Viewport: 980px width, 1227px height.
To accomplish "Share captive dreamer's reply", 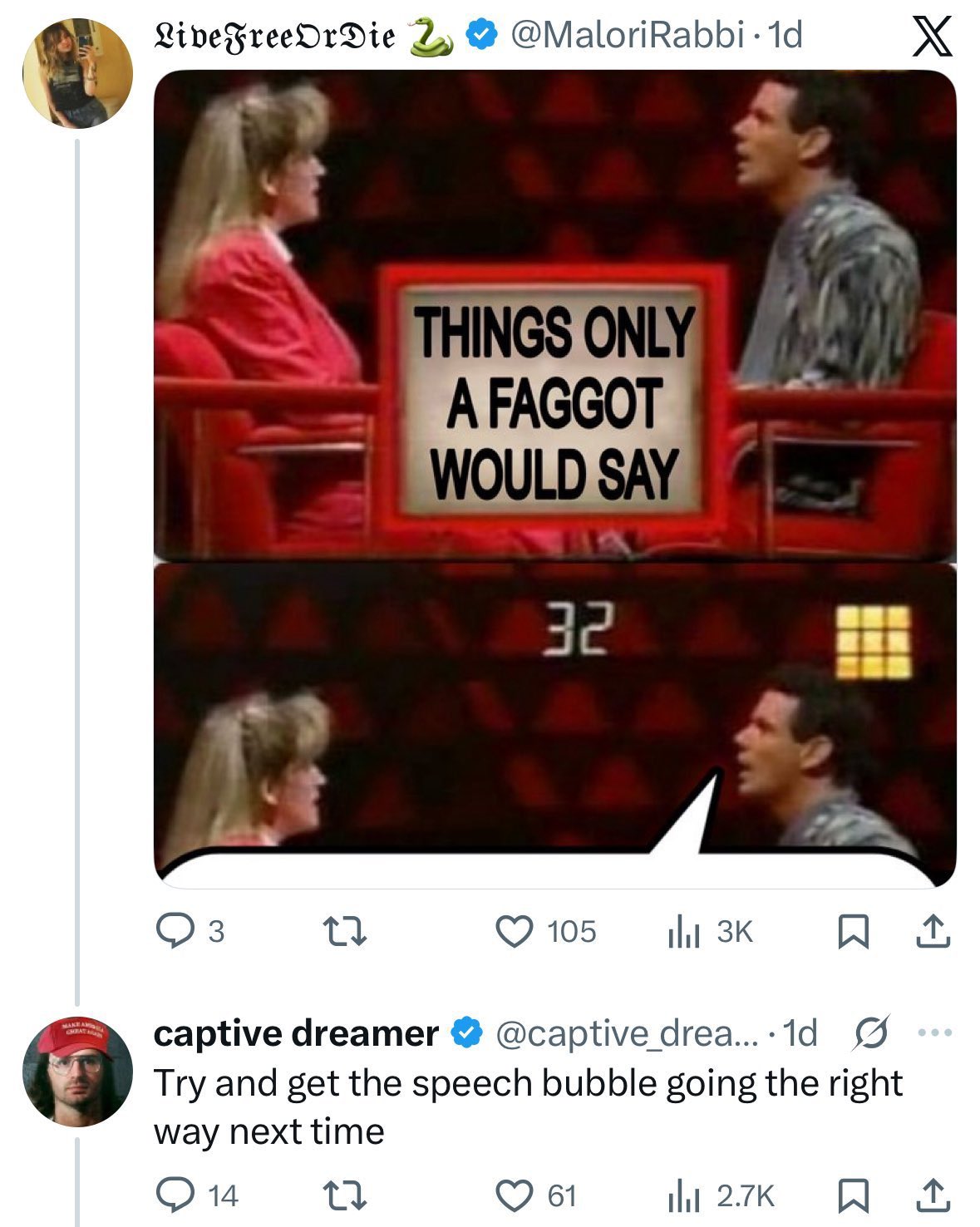I will click(x=932, y=1196).
